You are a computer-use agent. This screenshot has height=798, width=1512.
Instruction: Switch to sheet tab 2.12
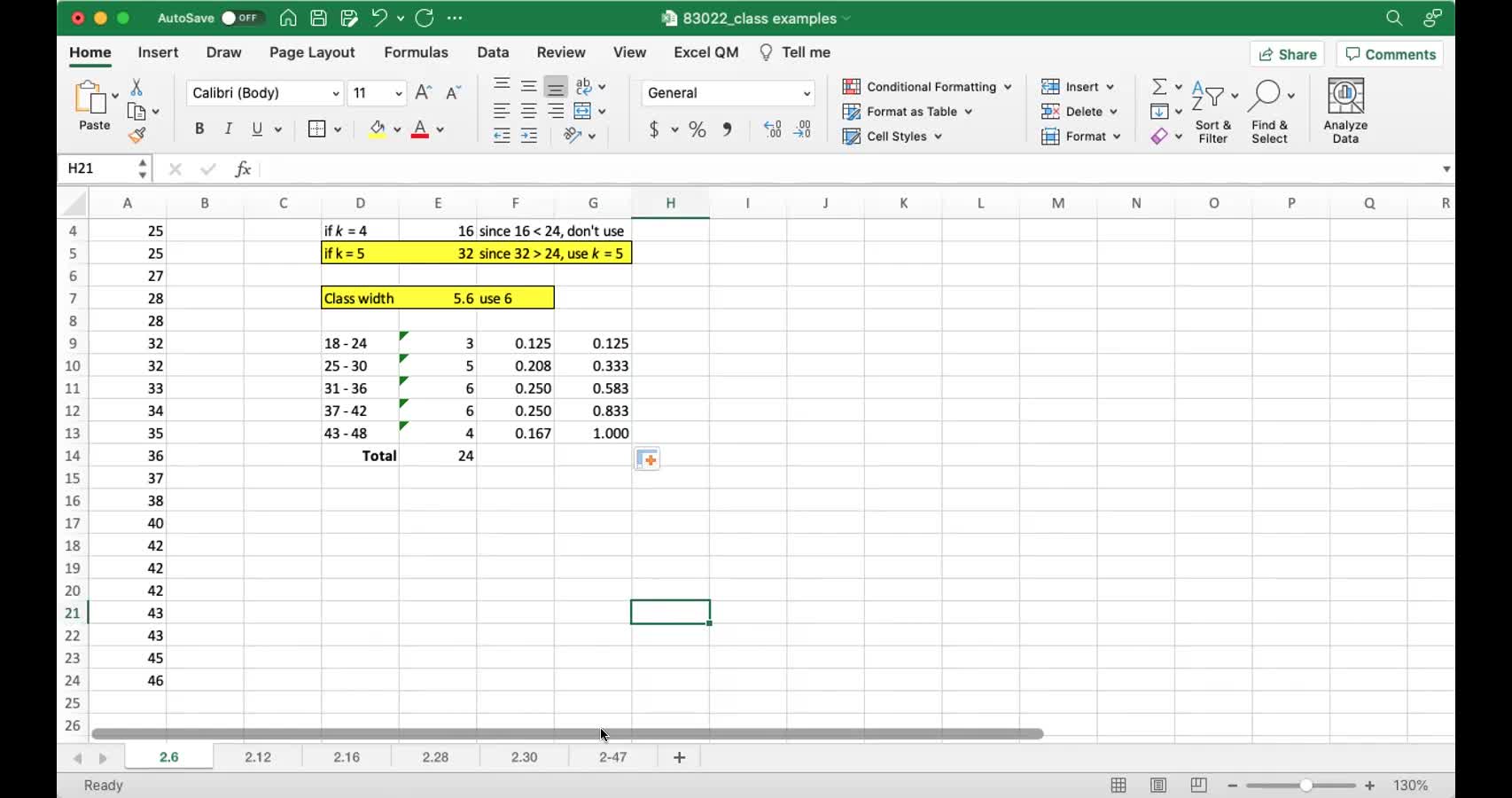(x=258, y=757)
